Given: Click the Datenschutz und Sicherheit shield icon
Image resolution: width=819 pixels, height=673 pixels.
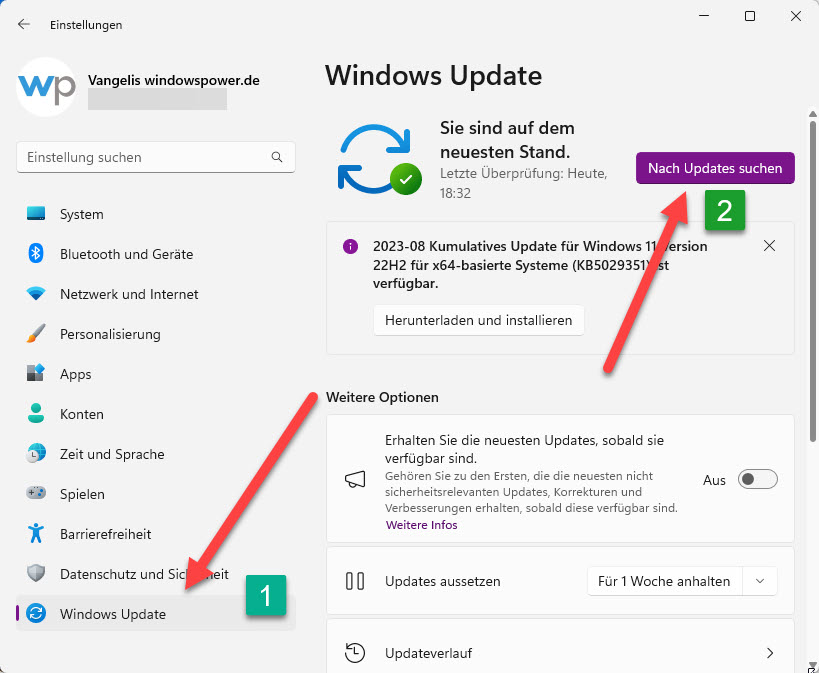Looking at the screenshot, I should click(x=36, y=574).
